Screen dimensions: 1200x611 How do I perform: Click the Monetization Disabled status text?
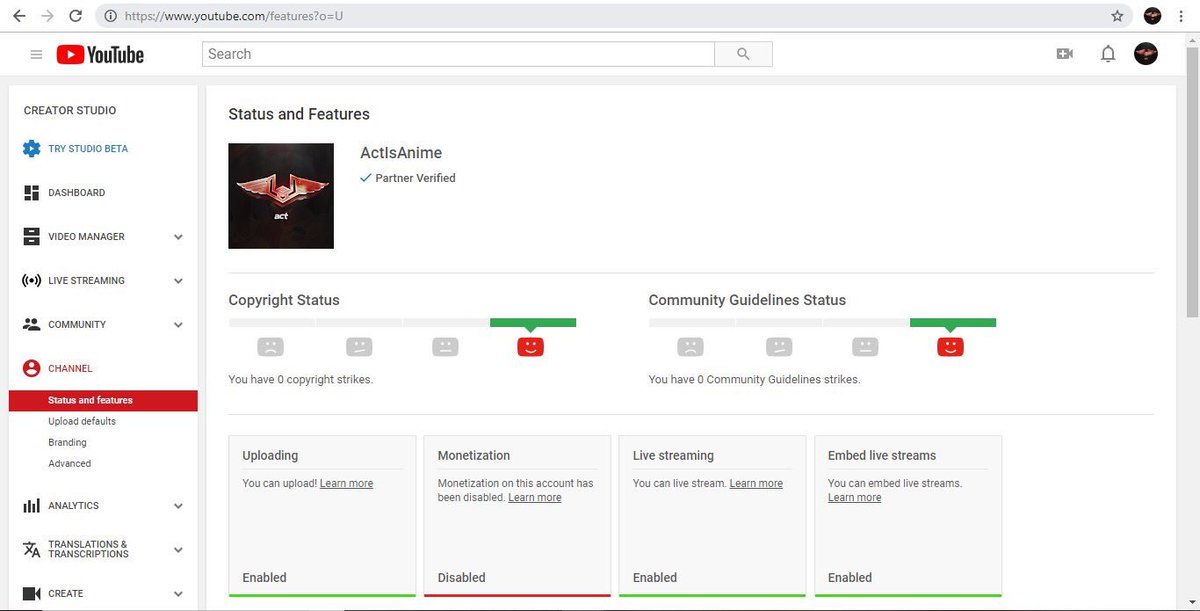462,578
